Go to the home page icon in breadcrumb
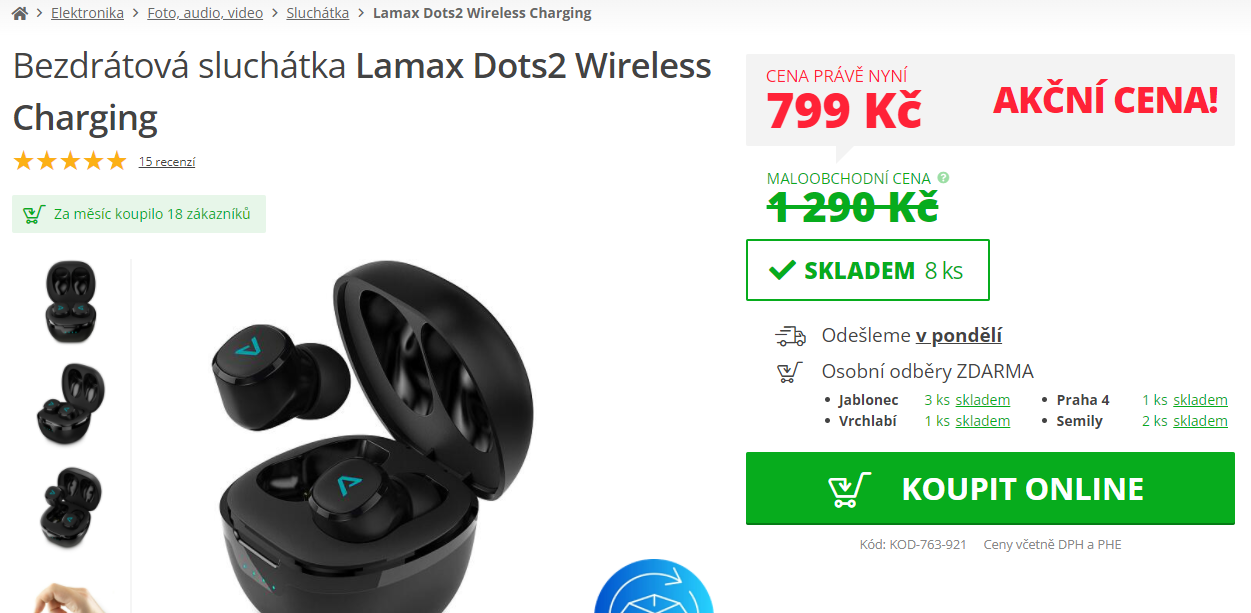This screenshot has height=613, width=1251. point(20,13)
